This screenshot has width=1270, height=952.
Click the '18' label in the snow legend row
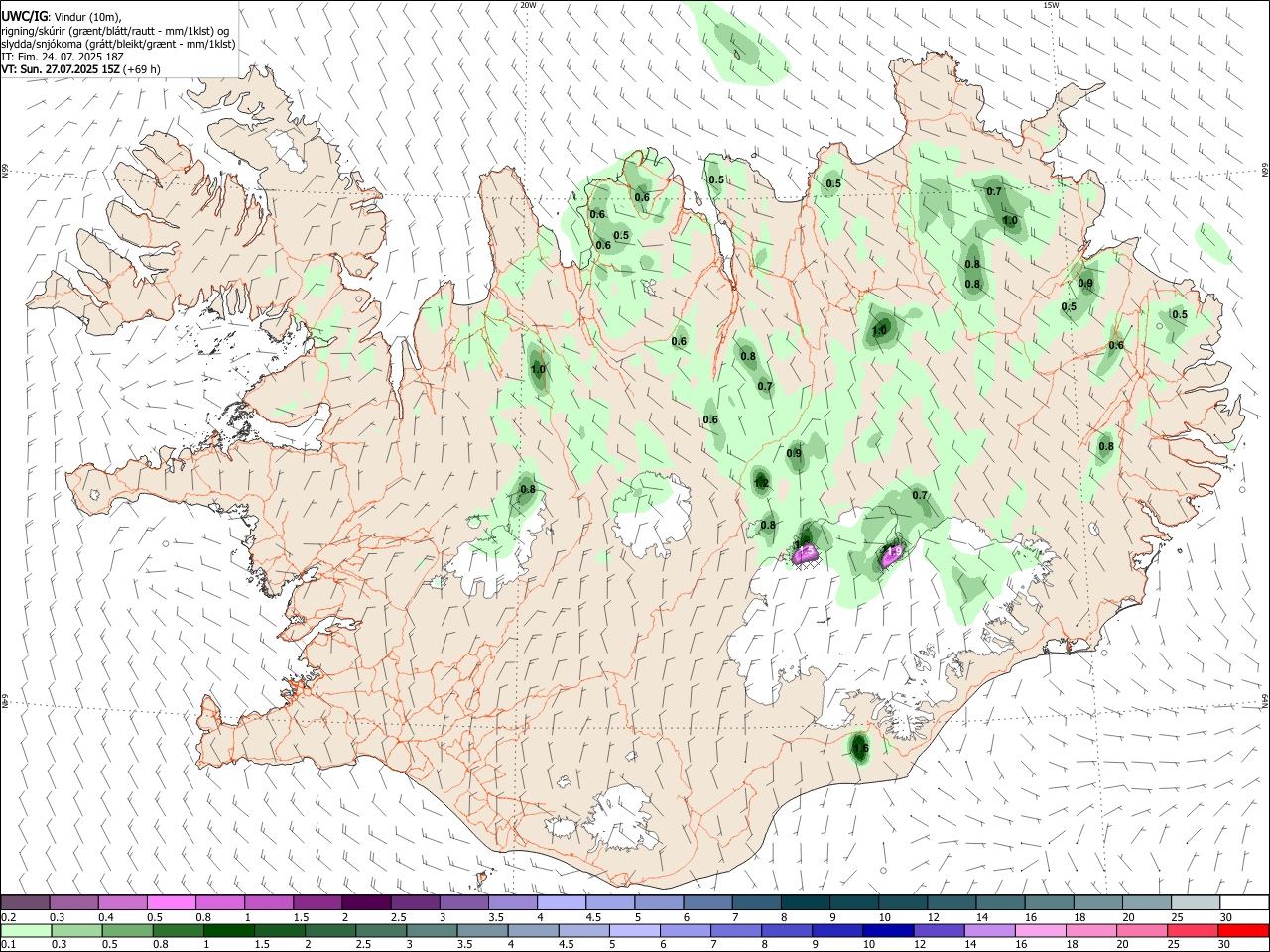pos(1079,917)
